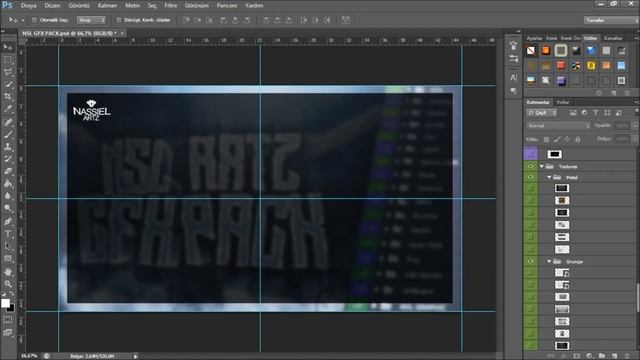Image resolution: width=640 pixels, height=360 pixels.
Task: Open the Pencere menu
Action: (x=227, y=6)
